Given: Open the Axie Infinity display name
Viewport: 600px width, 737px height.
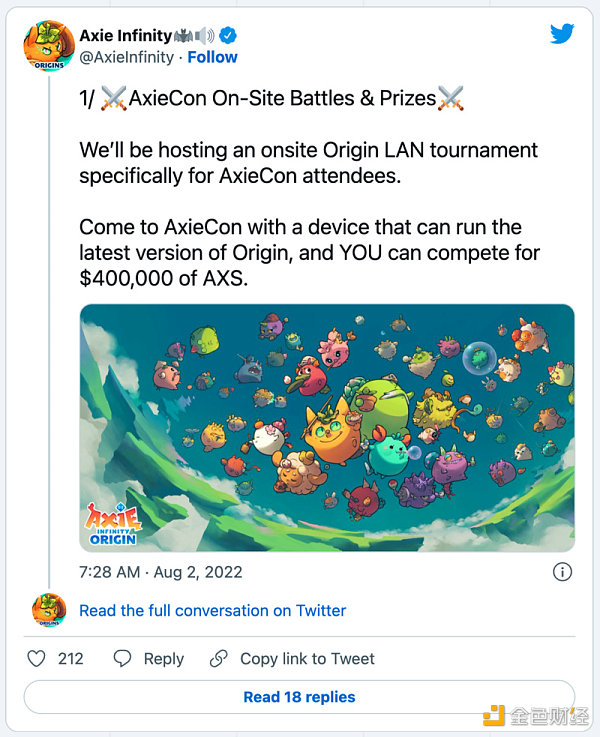Looking at the screenshot, I should (125, 35).
